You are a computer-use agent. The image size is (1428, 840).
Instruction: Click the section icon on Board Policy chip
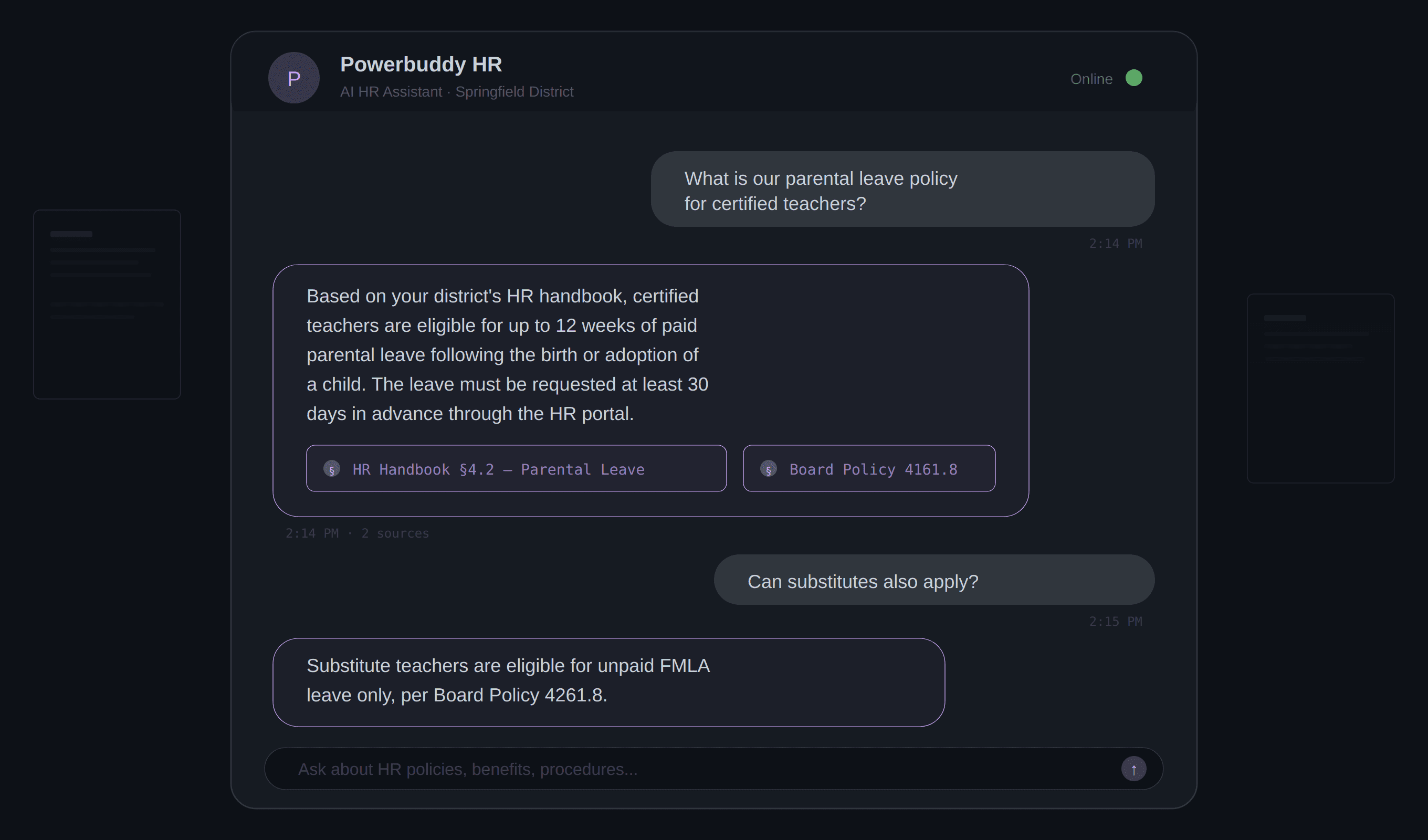(769, 469)
